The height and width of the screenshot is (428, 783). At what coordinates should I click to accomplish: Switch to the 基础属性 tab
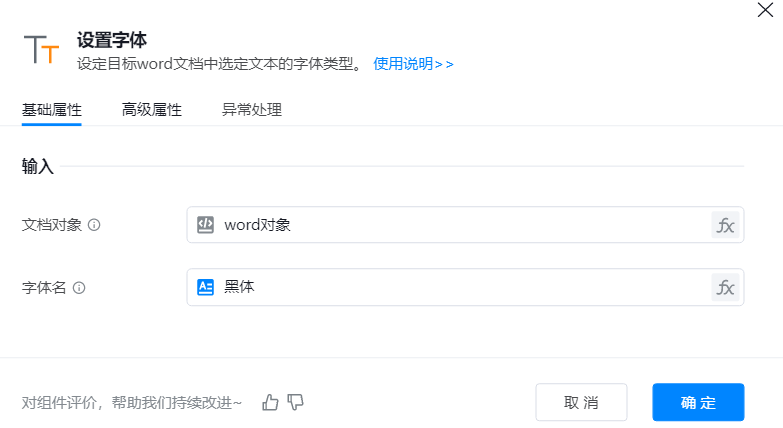(52, 110)
